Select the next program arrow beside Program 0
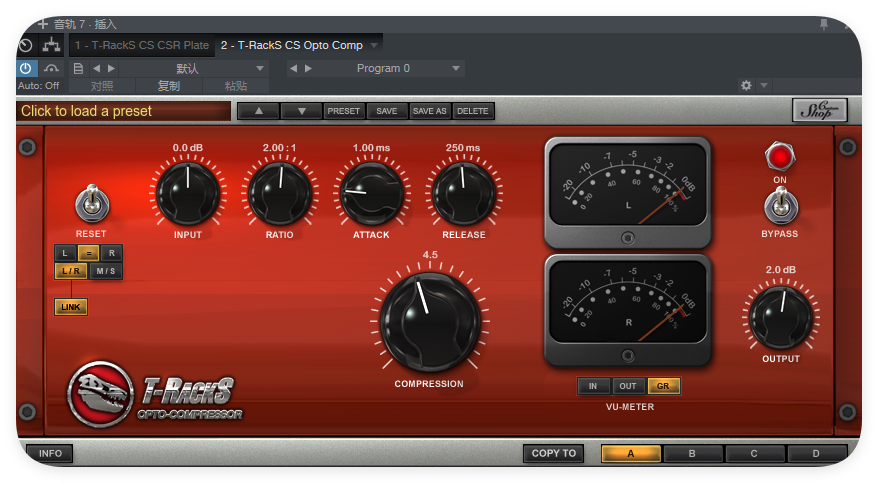 tap(308, 68)
